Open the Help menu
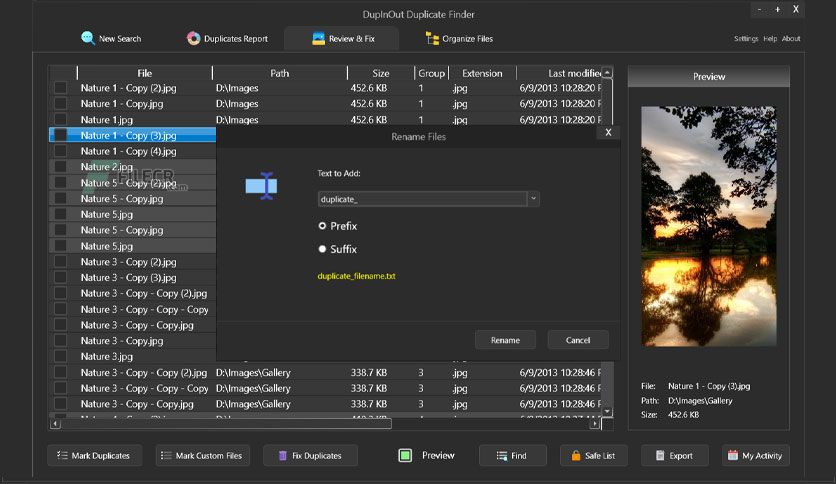 point(769,38)
